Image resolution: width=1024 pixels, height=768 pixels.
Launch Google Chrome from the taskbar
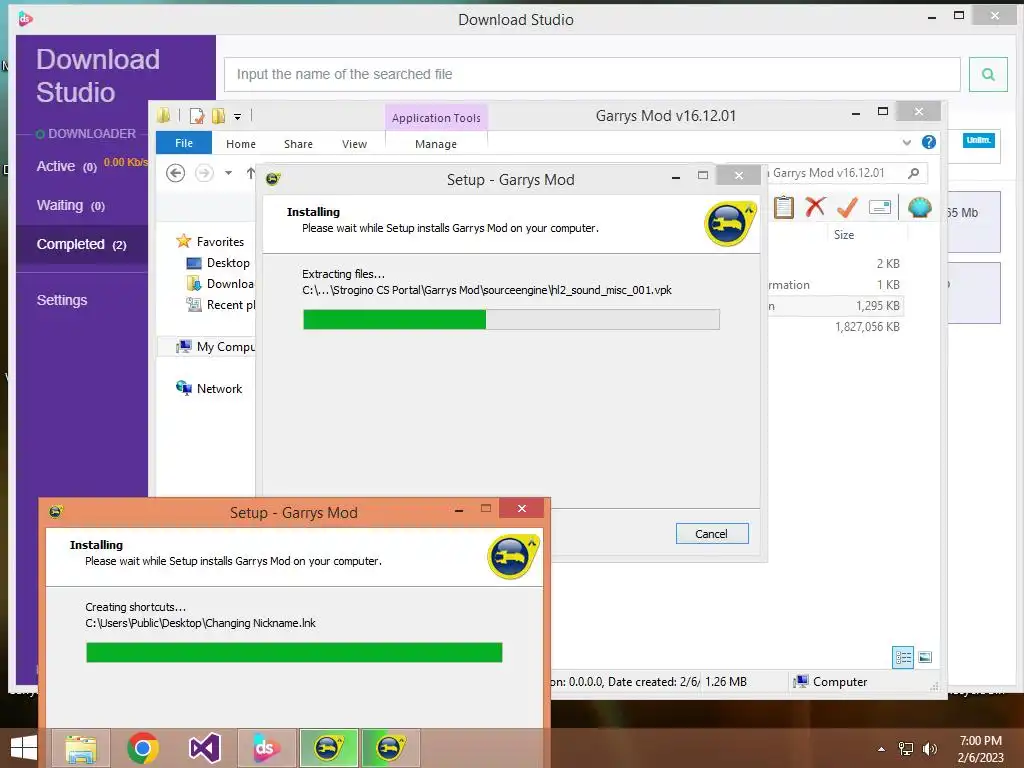pos(142,748)
